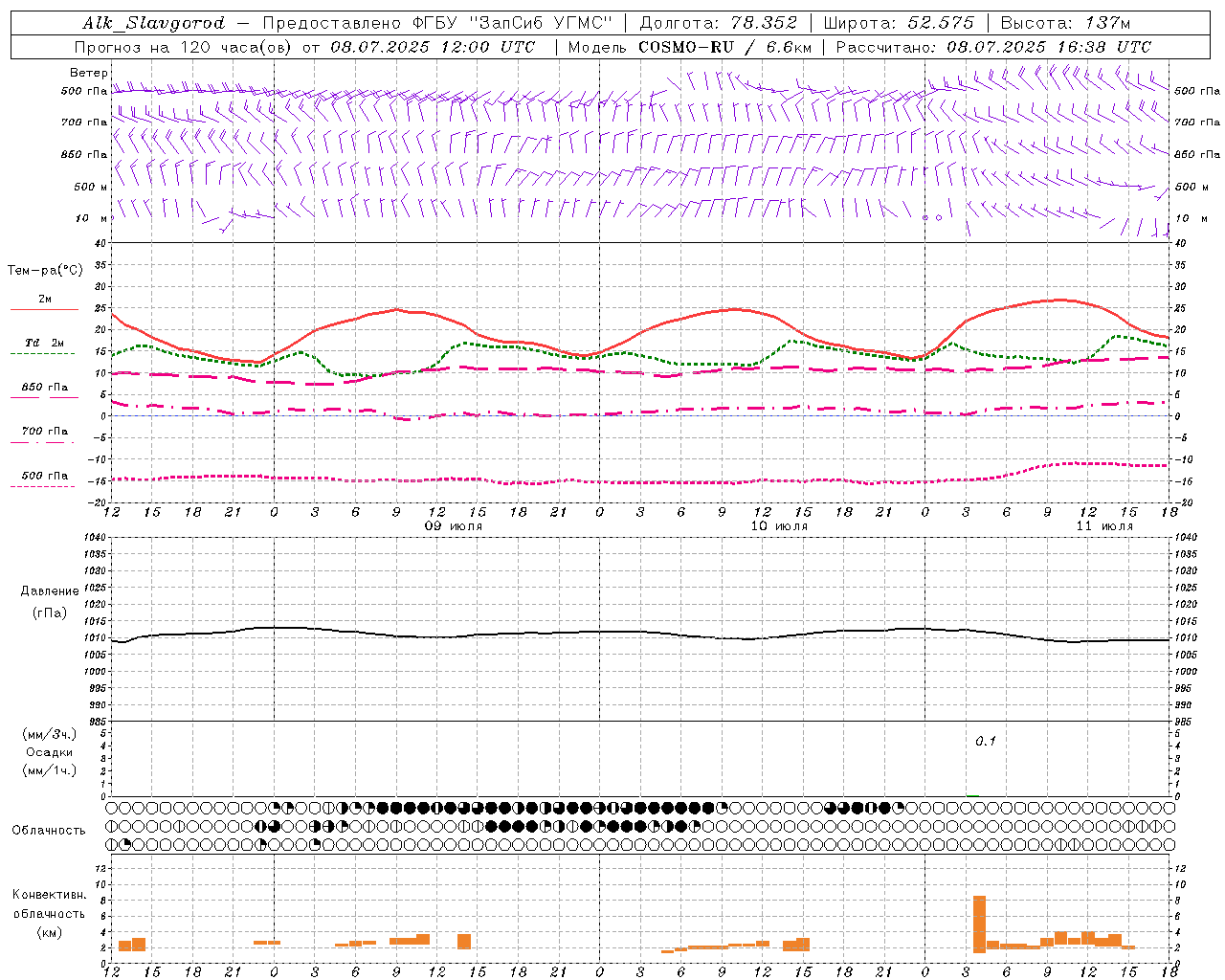Click the Давление pressure panel title

(49, 591)
